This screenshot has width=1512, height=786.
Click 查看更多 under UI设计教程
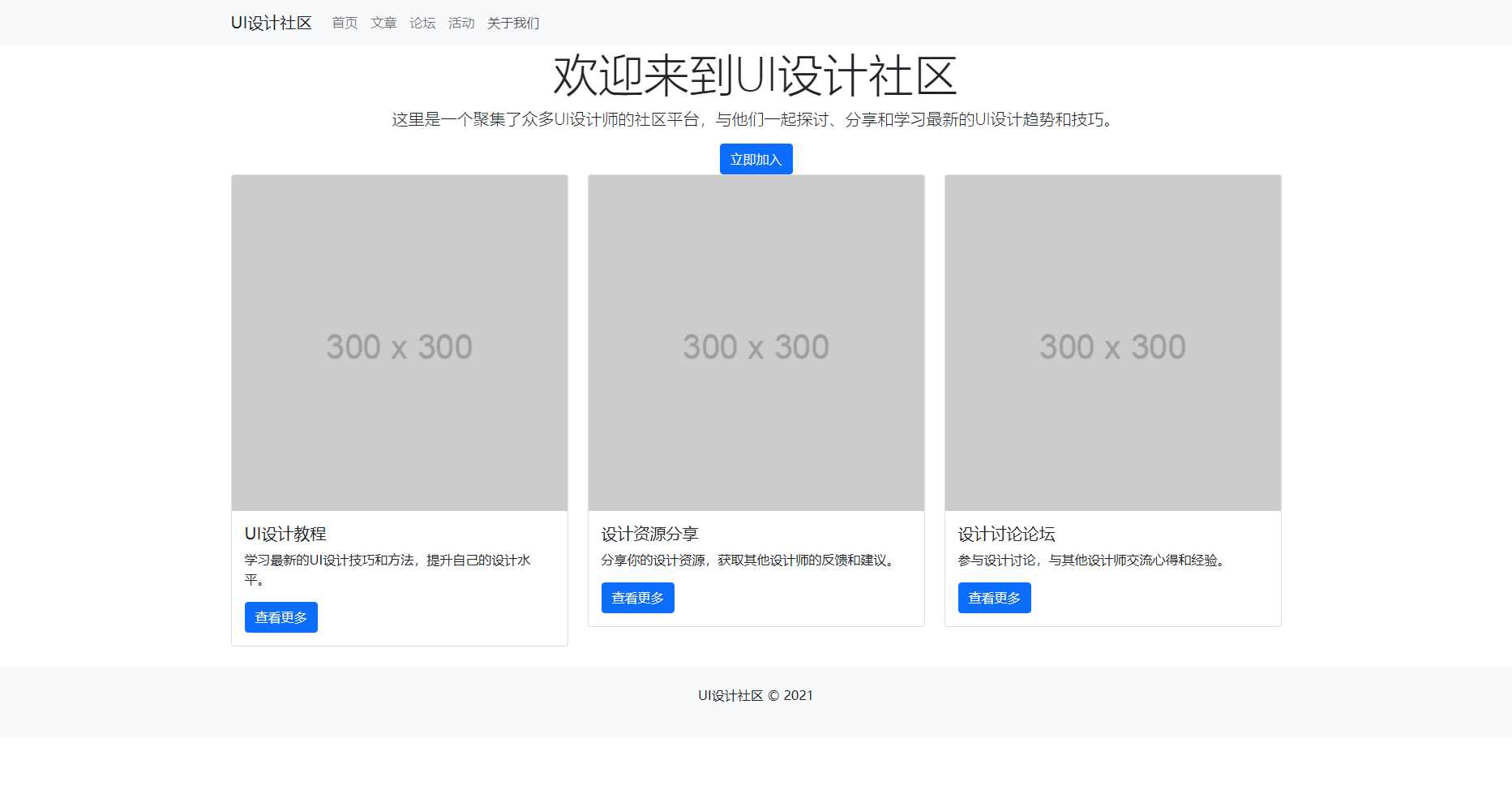tap(281, 616)
